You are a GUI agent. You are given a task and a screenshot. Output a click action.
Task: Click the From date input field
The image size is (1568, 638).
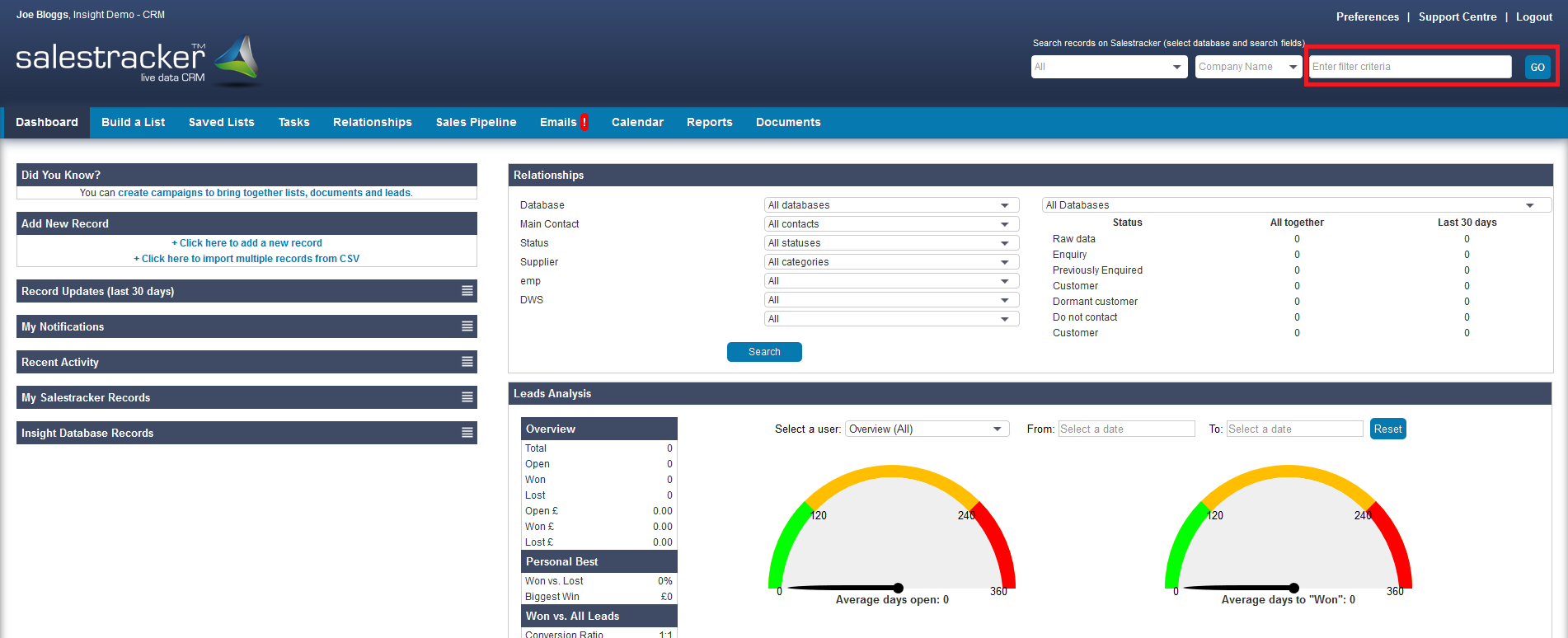tap(1126, 429)
